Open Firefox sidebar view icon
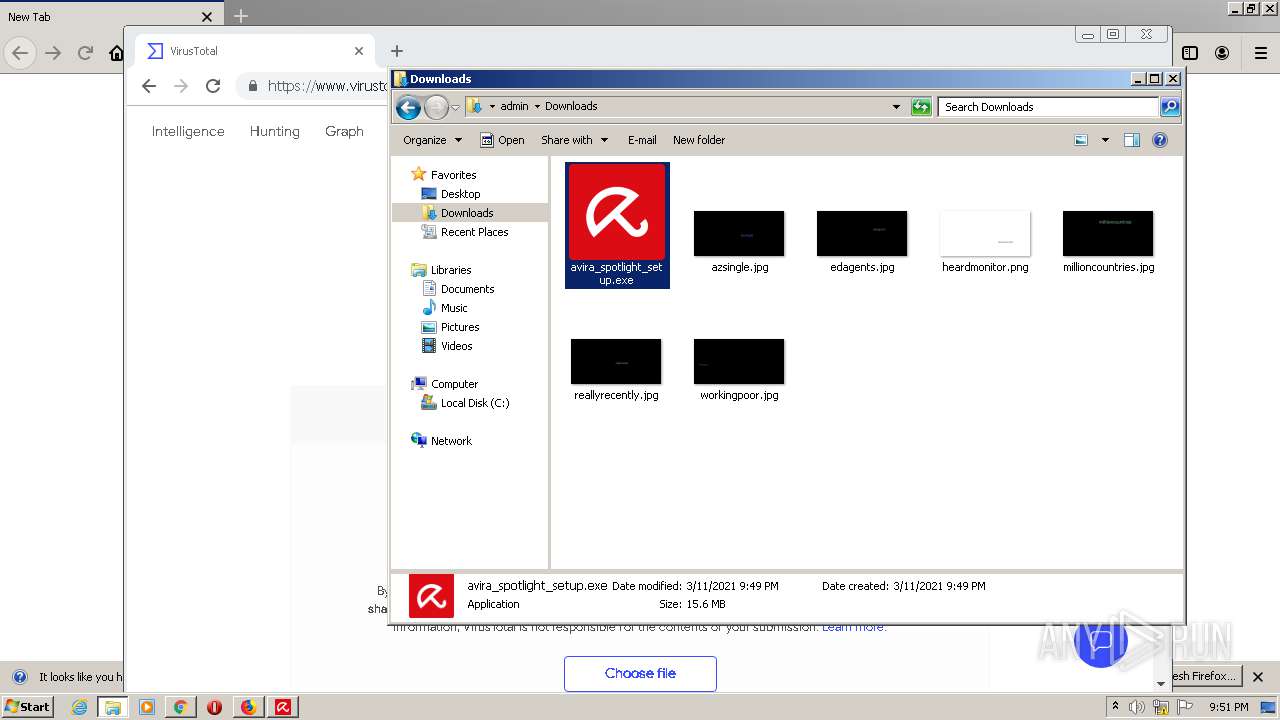Screen dimensions: 1280x720 (x=1190, y=53)
